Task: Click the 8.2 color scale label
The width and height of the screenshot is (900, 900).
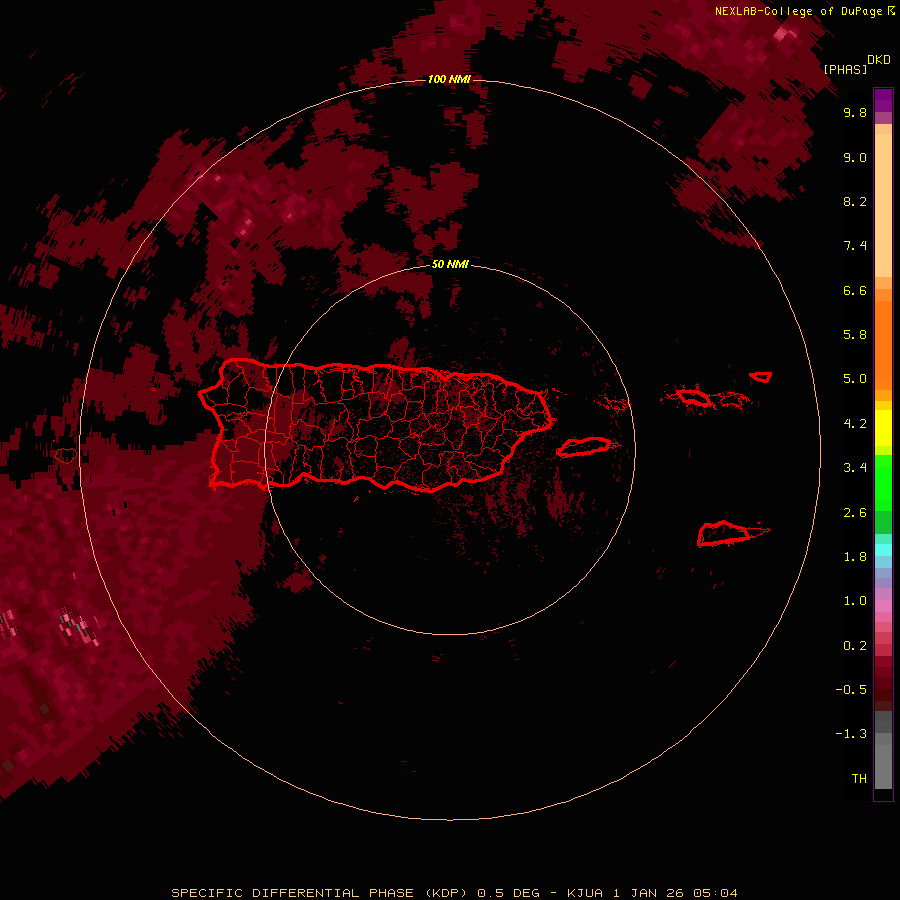Action: click(855, 201)
